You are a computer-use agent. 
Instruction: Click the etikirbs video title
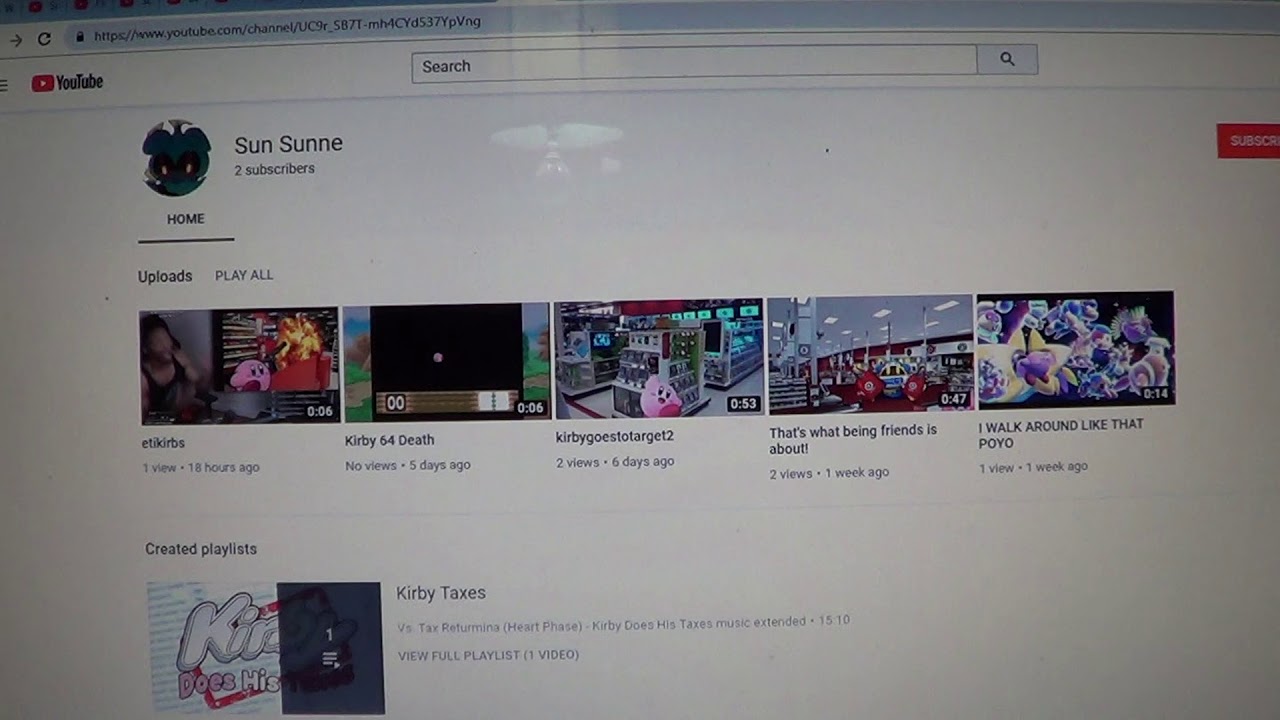click(x=164, y=443)
